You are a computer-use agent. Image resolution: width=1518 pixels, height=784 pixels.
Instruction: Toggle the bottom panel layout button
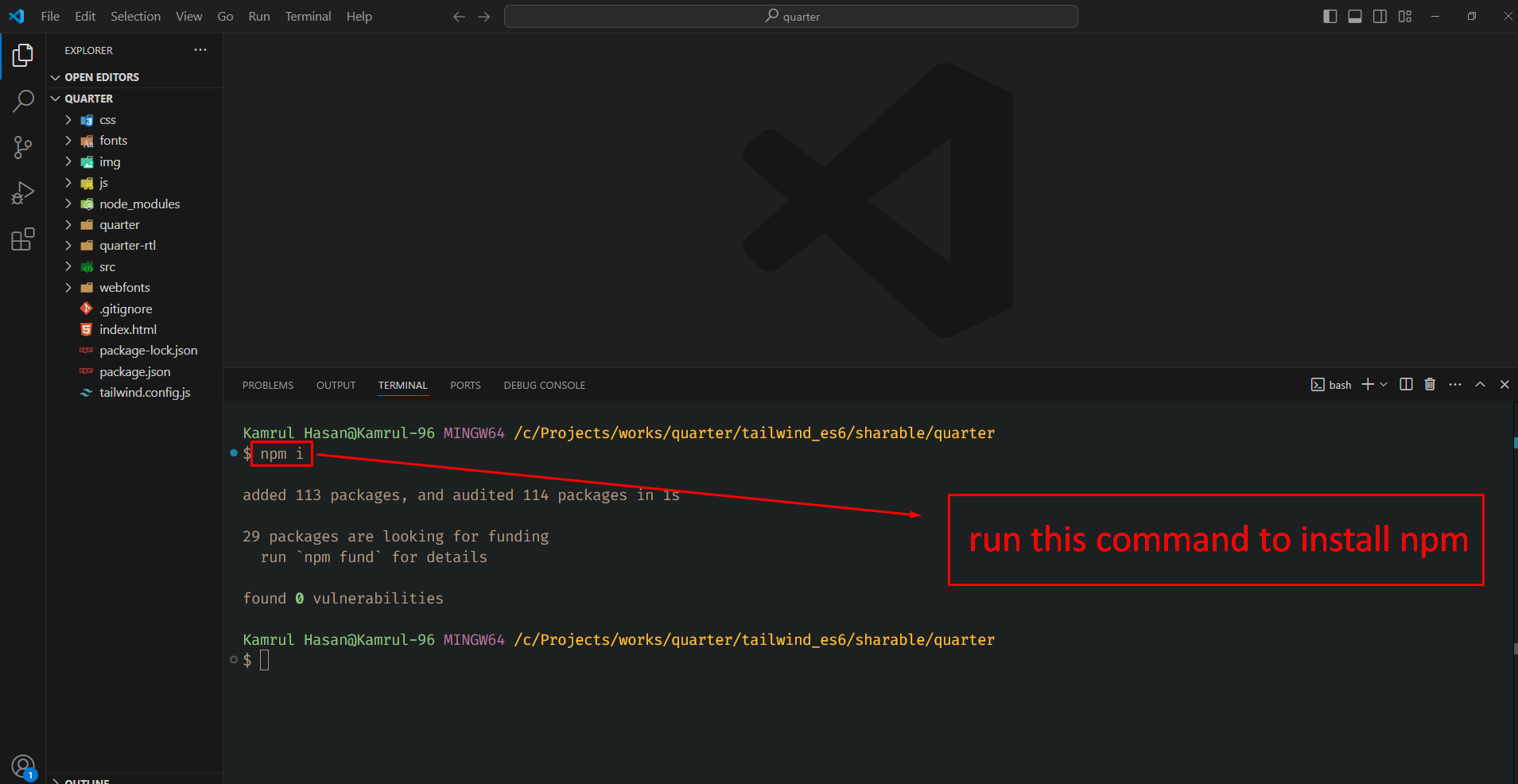pos(1355,17)
